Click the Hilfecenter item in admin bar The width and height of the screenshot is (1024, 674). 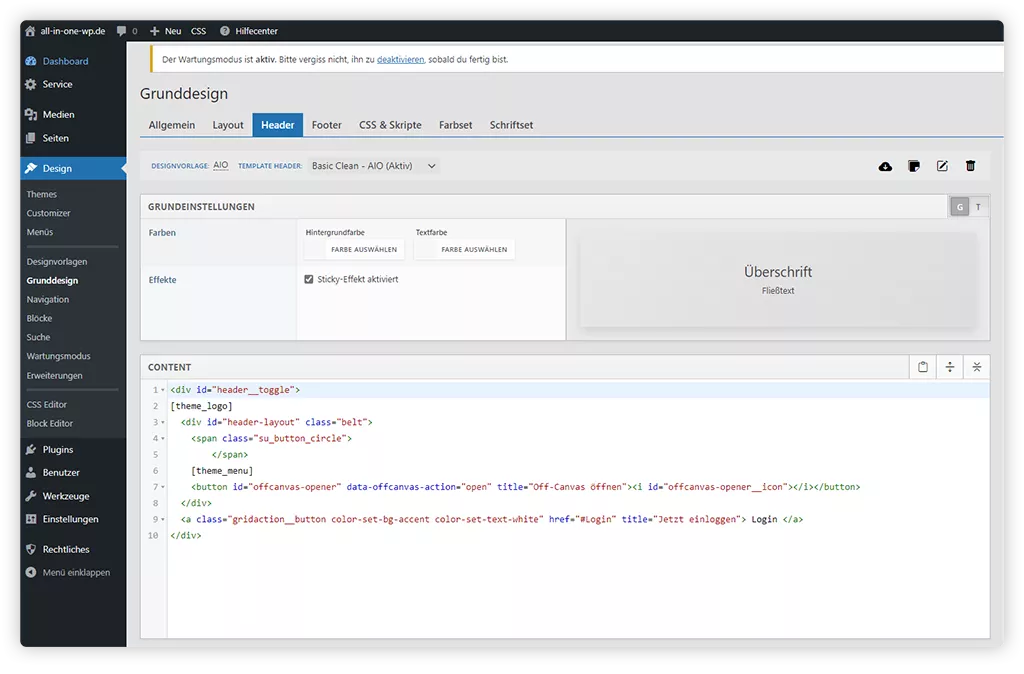249,31
